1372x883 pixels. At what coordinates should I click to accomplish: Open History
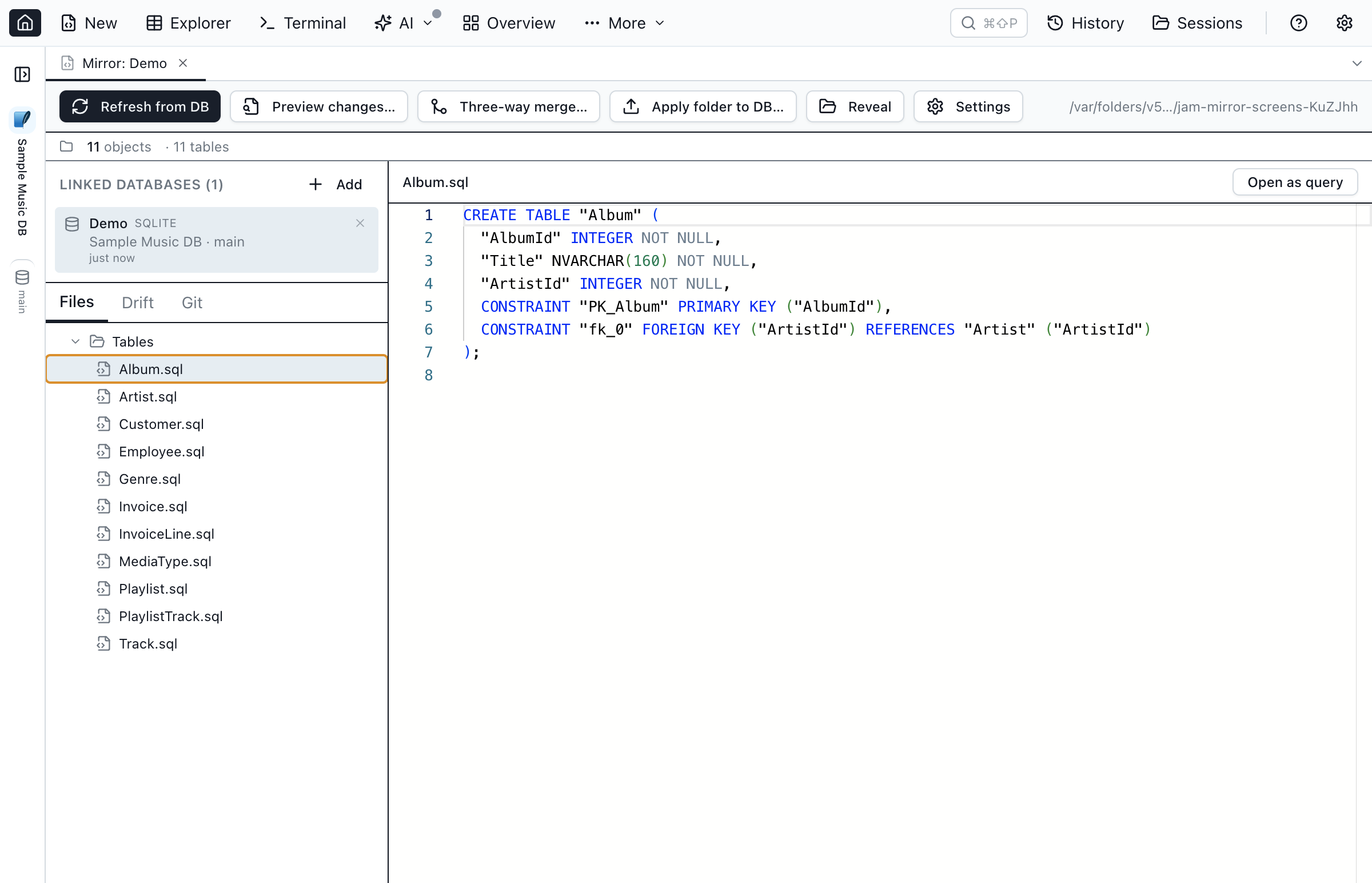(x=1086, y=23)
